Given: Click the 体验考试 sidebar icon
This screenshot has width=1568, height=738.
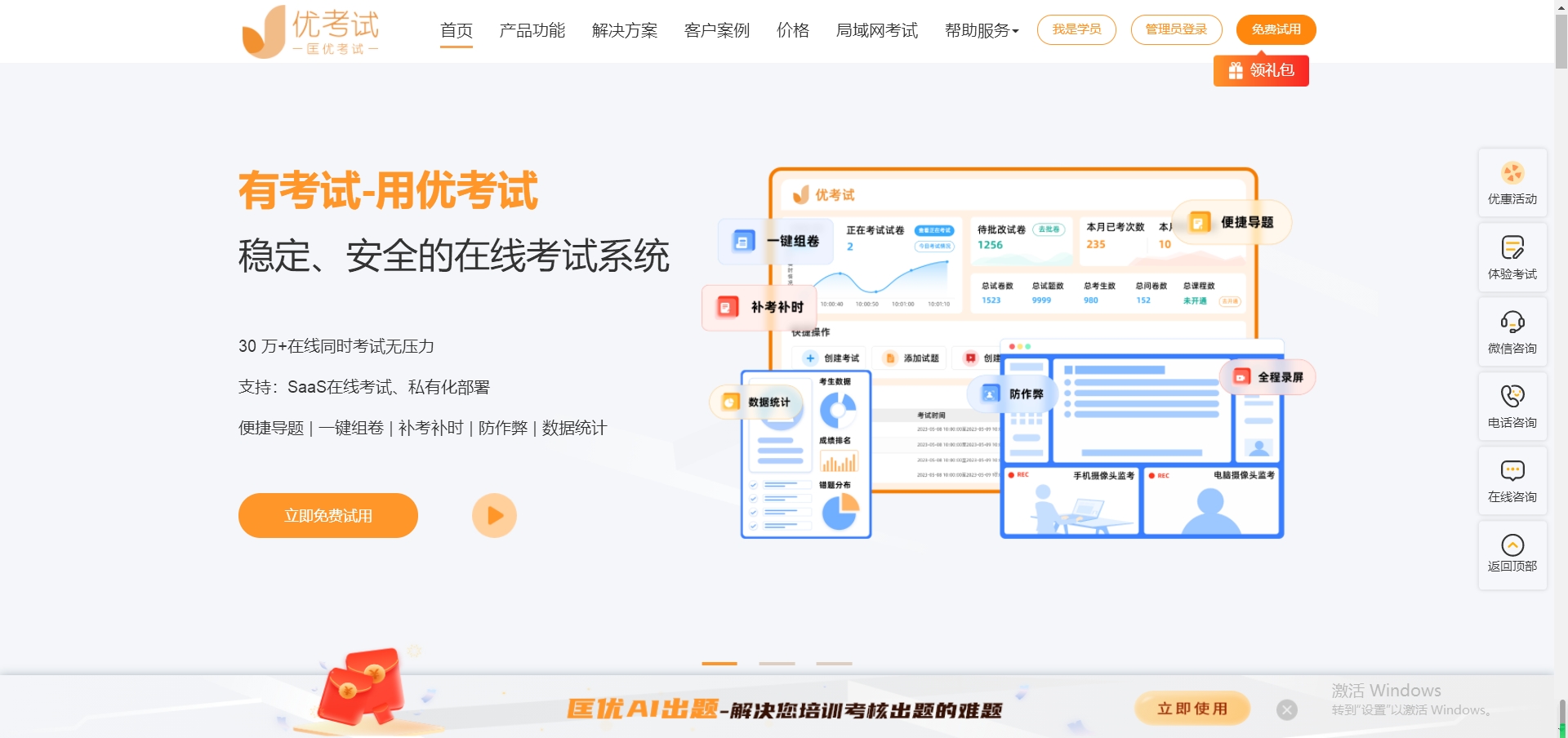Looking at the screenshot, I should click(x=1512, y=256).
